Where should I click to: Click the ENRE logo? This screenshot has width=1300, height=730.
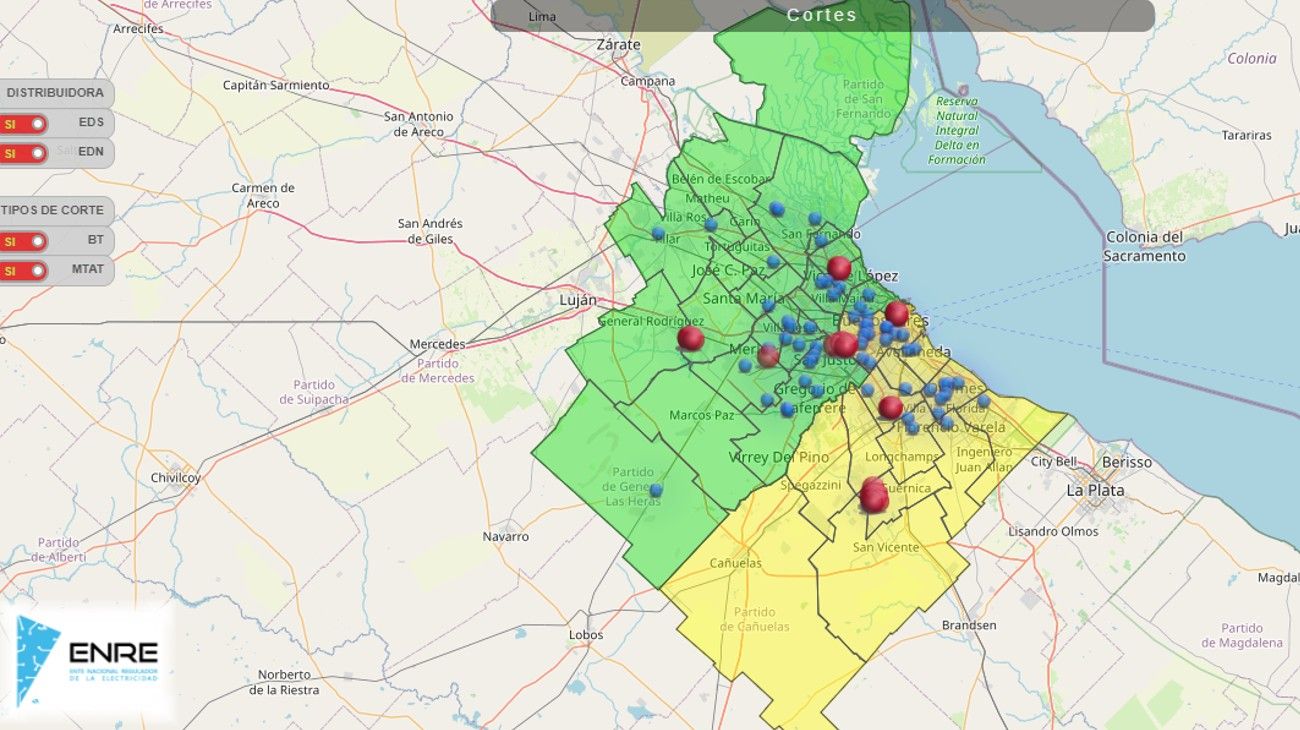pyautogui.click(x=88, y=660)
